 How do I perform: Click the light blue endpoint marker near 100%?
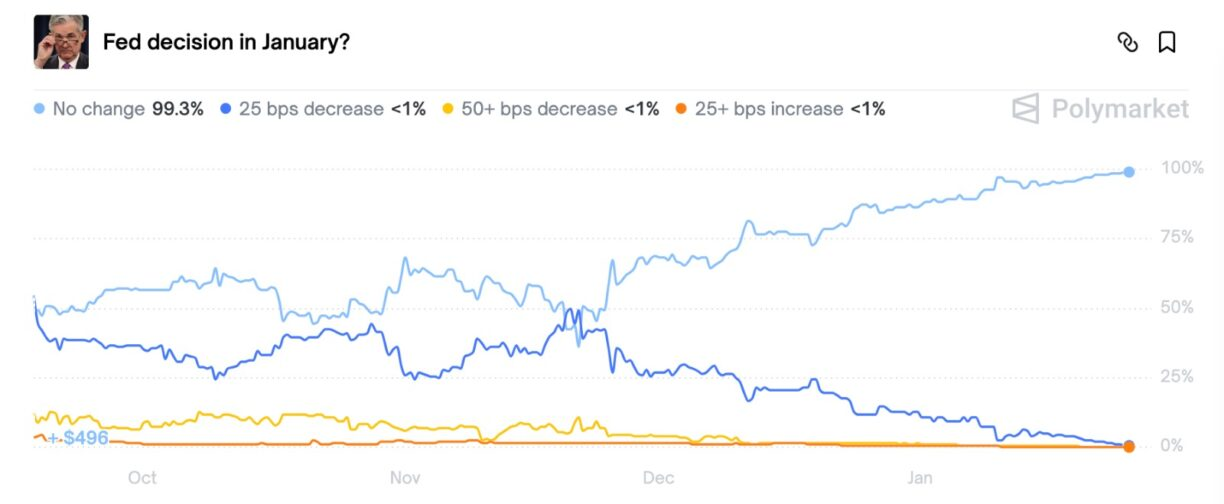coord(1129,172)
